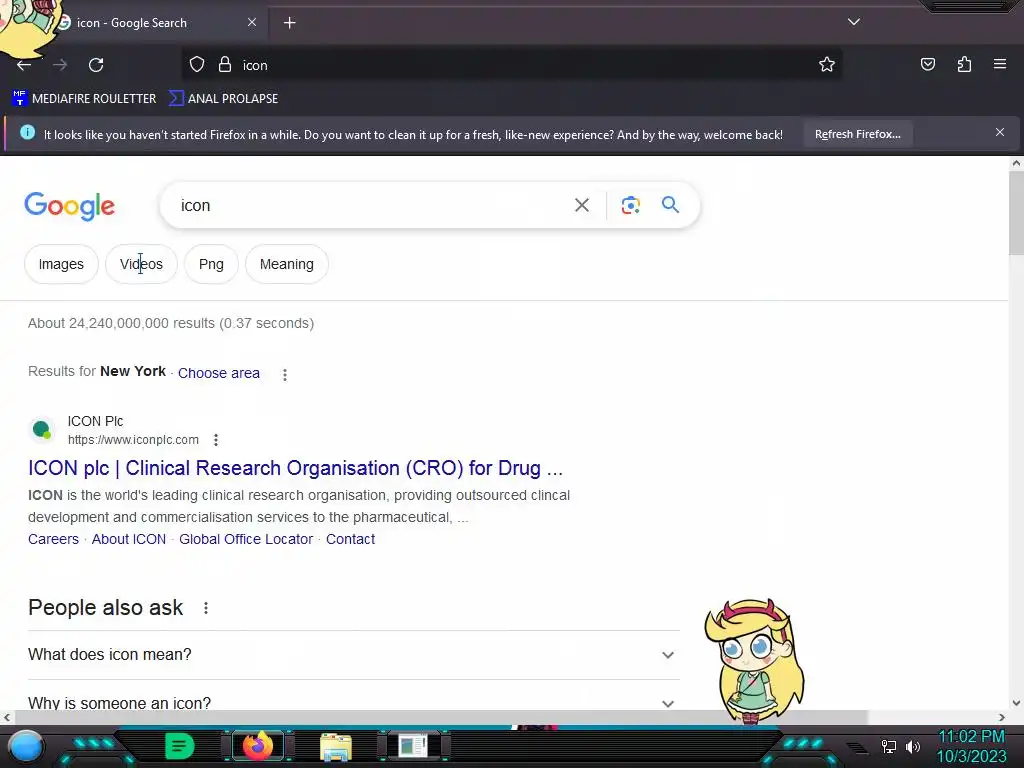Open the tracking protection shield
Image resolution: width=1024 pixels, height=768 pixels.
click(x=197, y=65)
